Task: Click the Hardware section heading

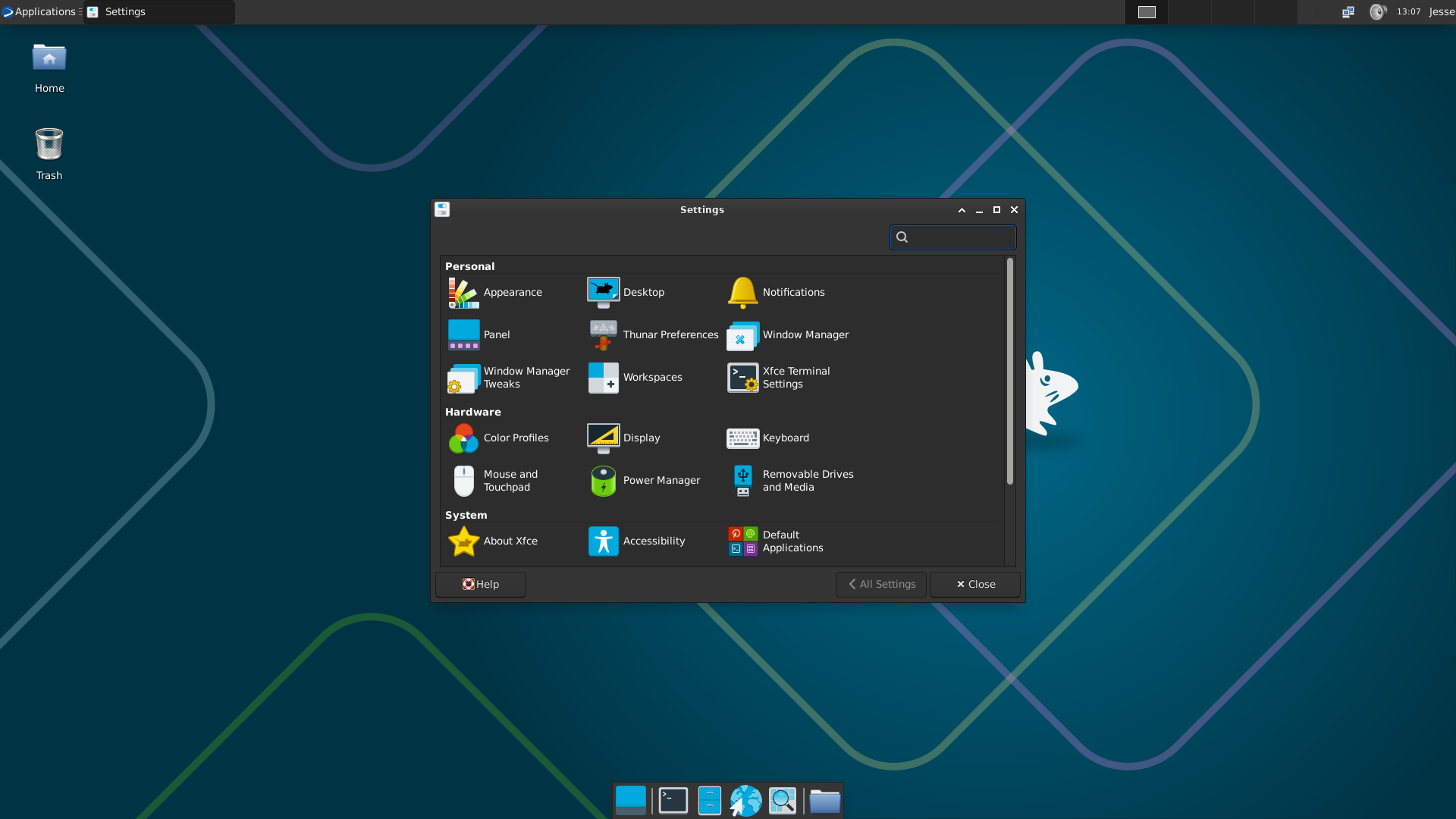Action: 473,413
